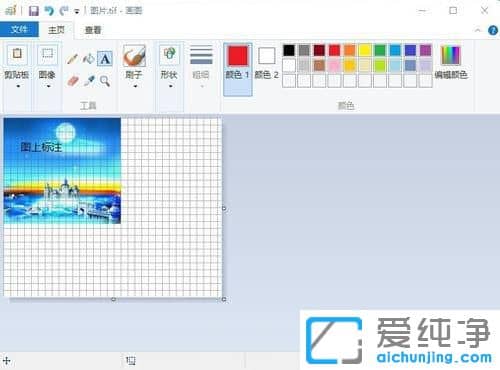This screenshot has width=500, height=370.
Task: Pick the yellow color swatch
Action: pyautogui.click(x=365, y=50)
